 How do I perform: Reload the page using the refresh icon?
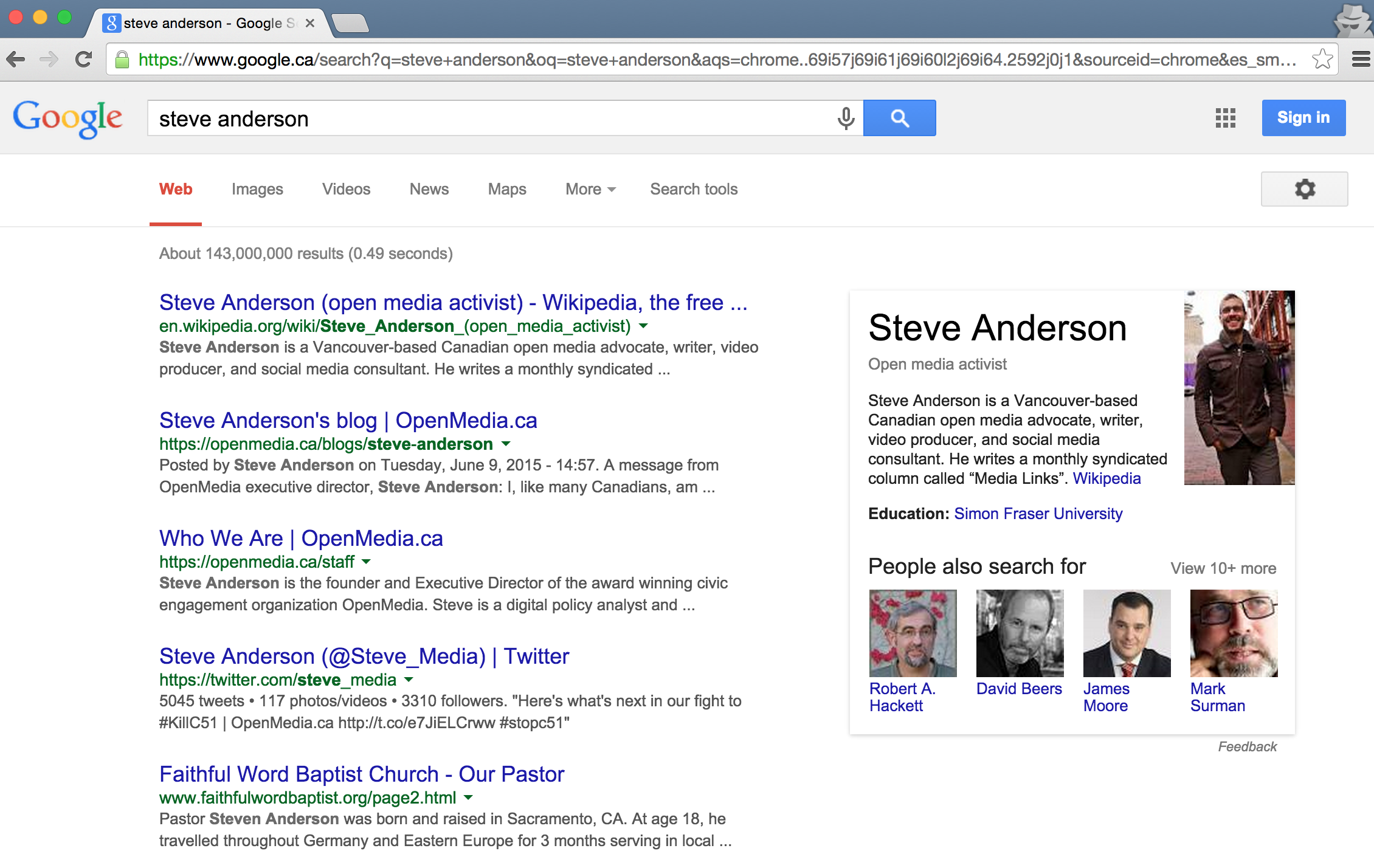pos(84,58)
